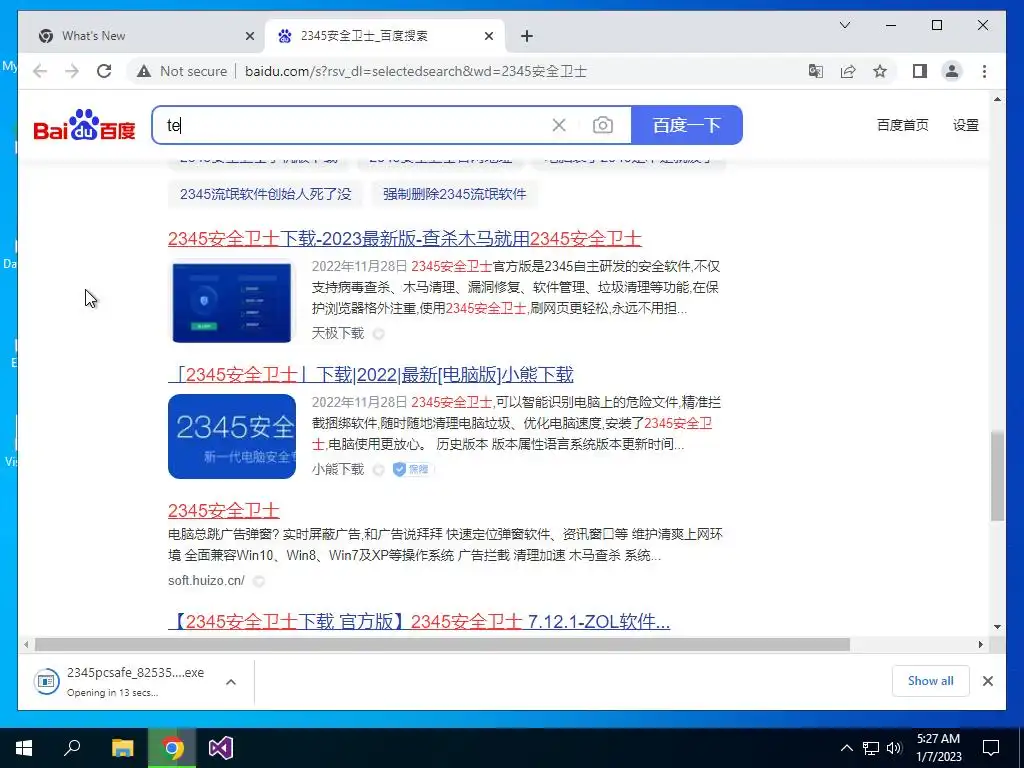Image resolution: width=1024 pixels, height=768 pixels.
Task: Show hidden system tray icons
Action: 846,748
